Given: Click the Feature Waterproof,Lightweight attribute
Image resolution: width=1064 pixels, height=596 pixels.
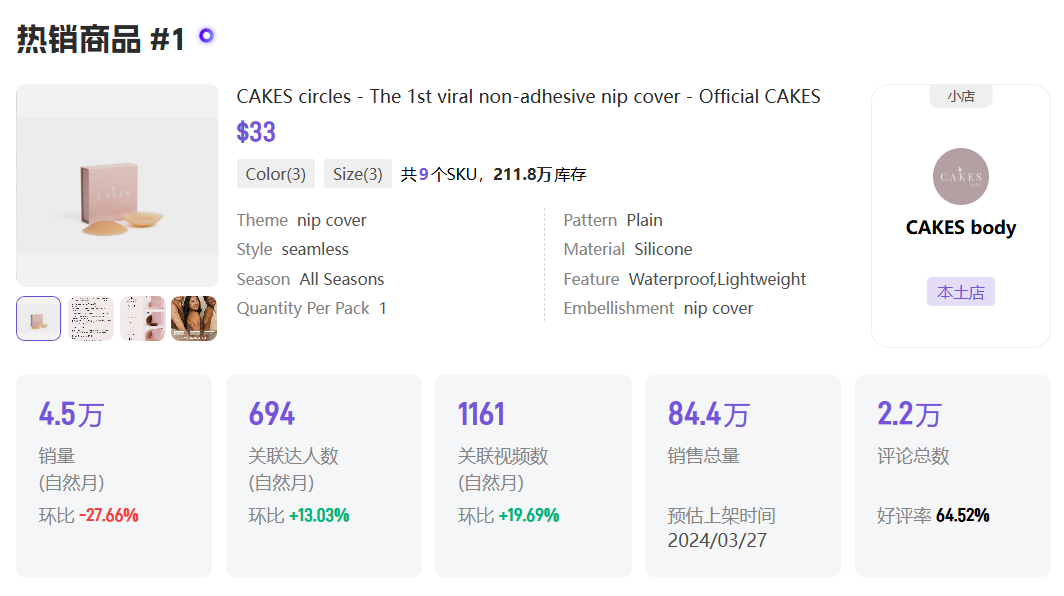Looking at the screenshot, I should [685, 279].
